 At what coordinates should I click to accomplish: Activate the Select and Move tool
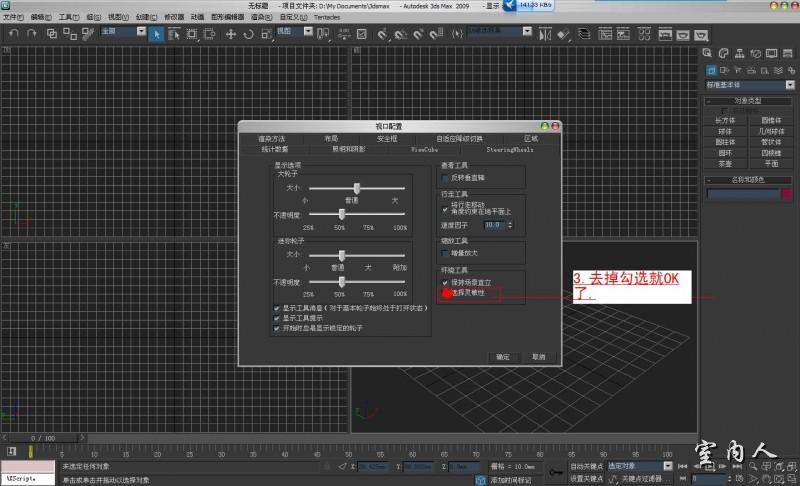point(231,33)
